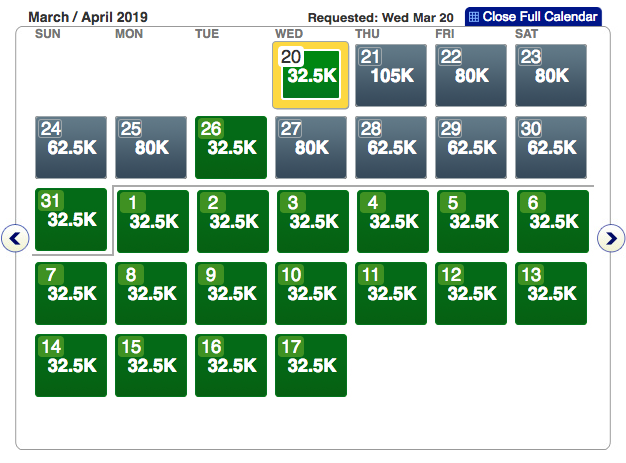Choose green March 26 award date
626x463 pixels.
(231, 147)
